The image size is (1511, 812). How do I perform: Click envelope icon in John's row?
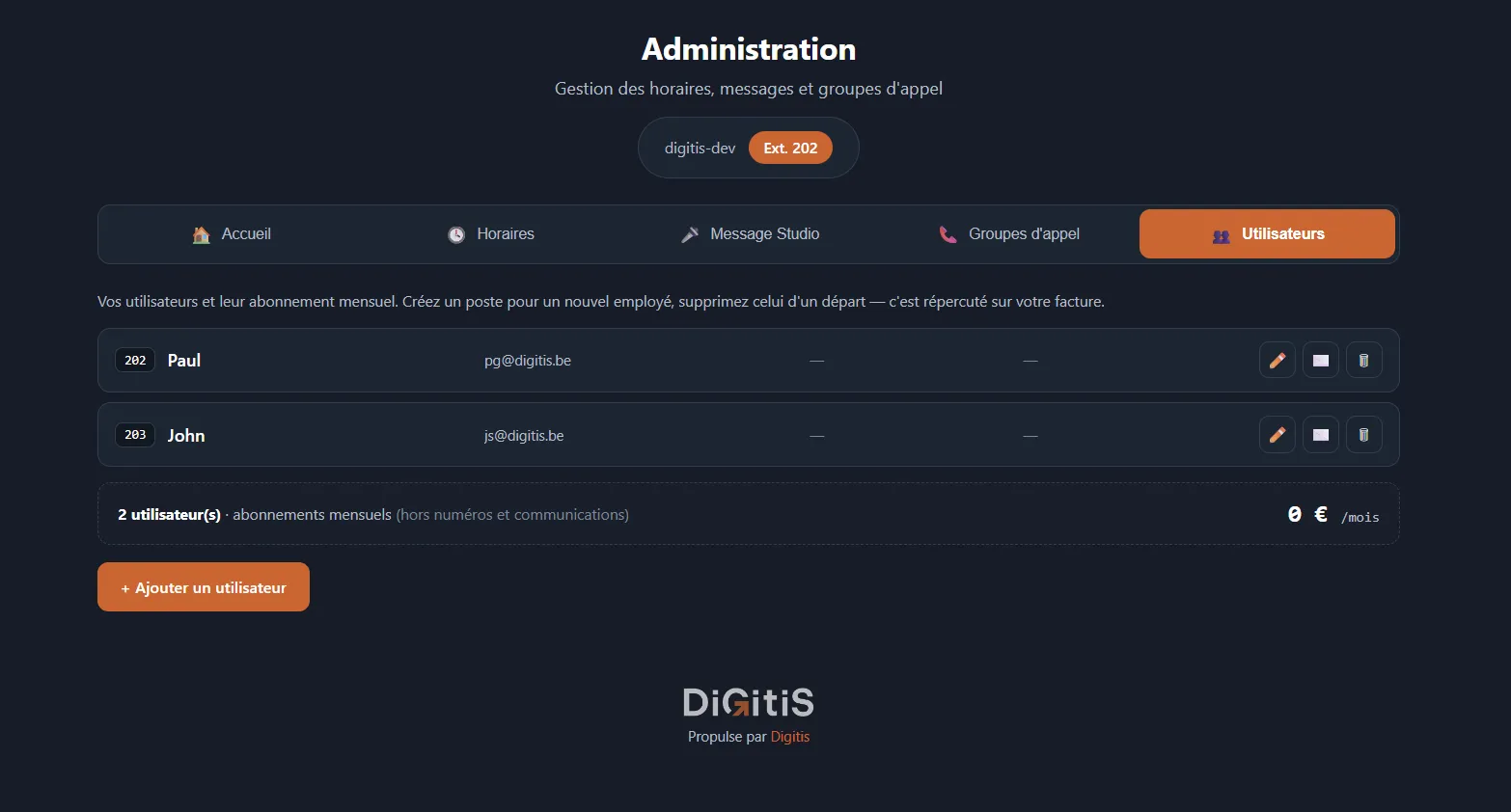pos(1320,435)
